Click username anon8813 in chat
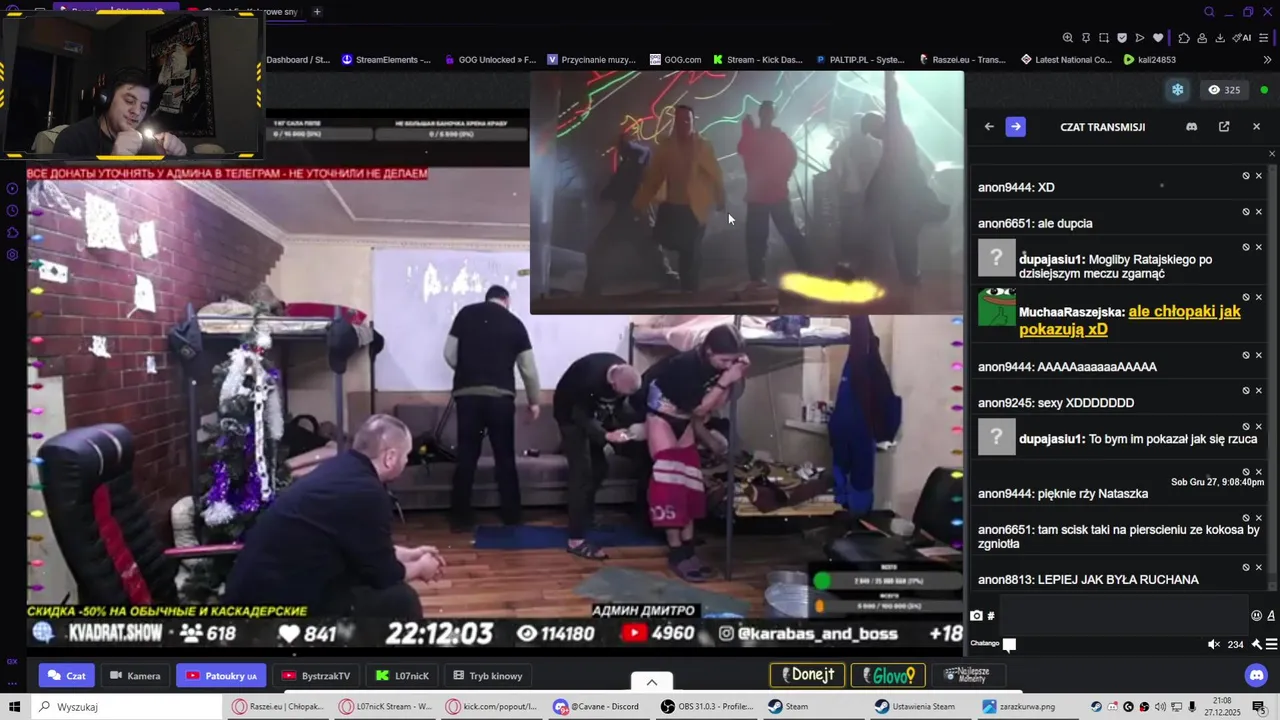Image resolution: width=1280 pixels, height=720 pixels. pos(1005,580)
